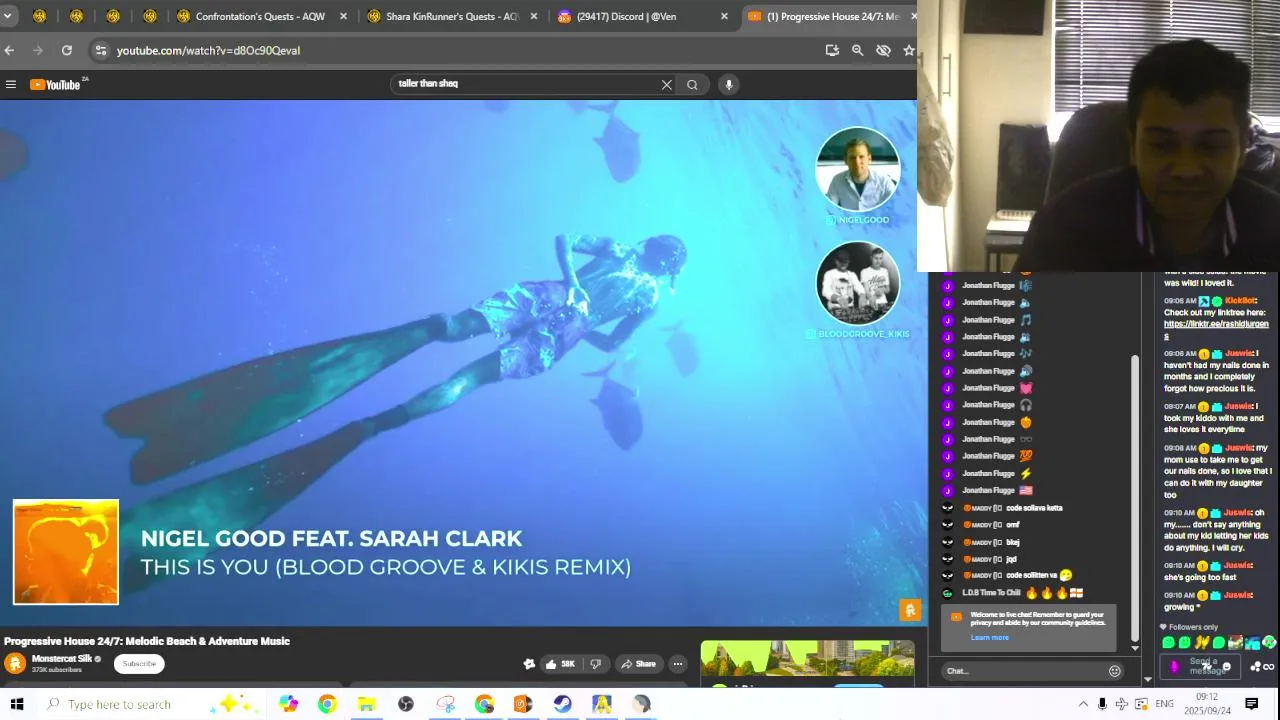Close the Discord tab
Viewport: 1280px width, 720px height.
pyautogui.click(x=724, y=16)
